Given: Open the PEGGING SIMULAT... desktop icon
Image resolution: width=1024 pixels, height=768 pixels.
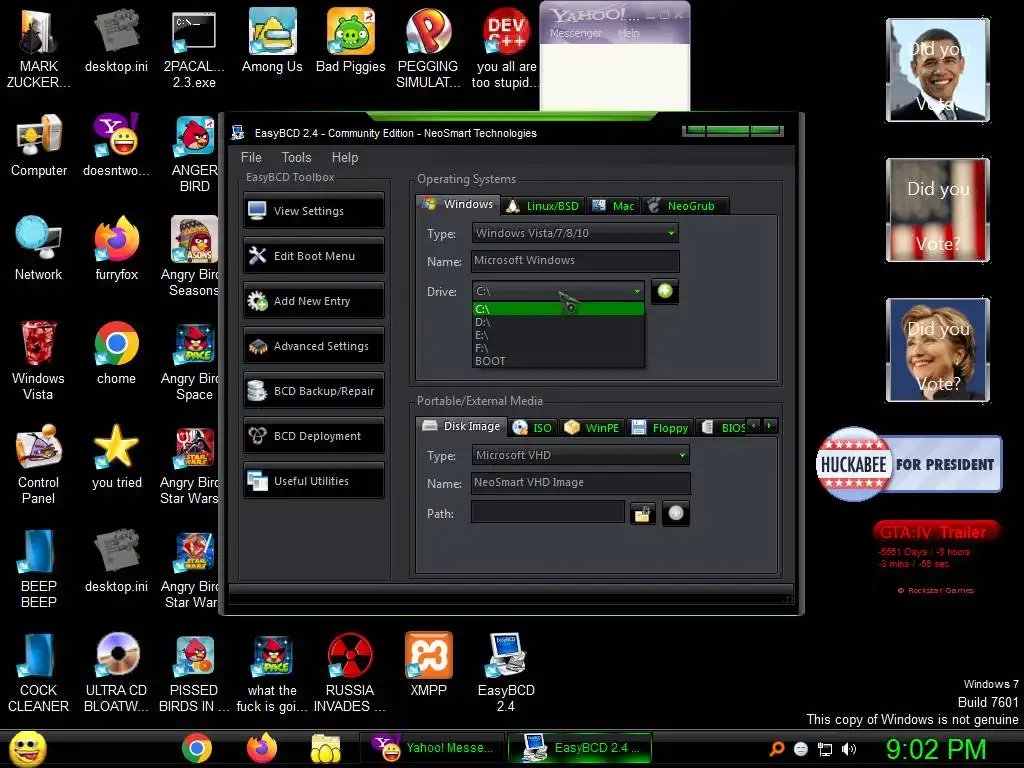Looking at the screenshot, I should click(x=428, y=48).
